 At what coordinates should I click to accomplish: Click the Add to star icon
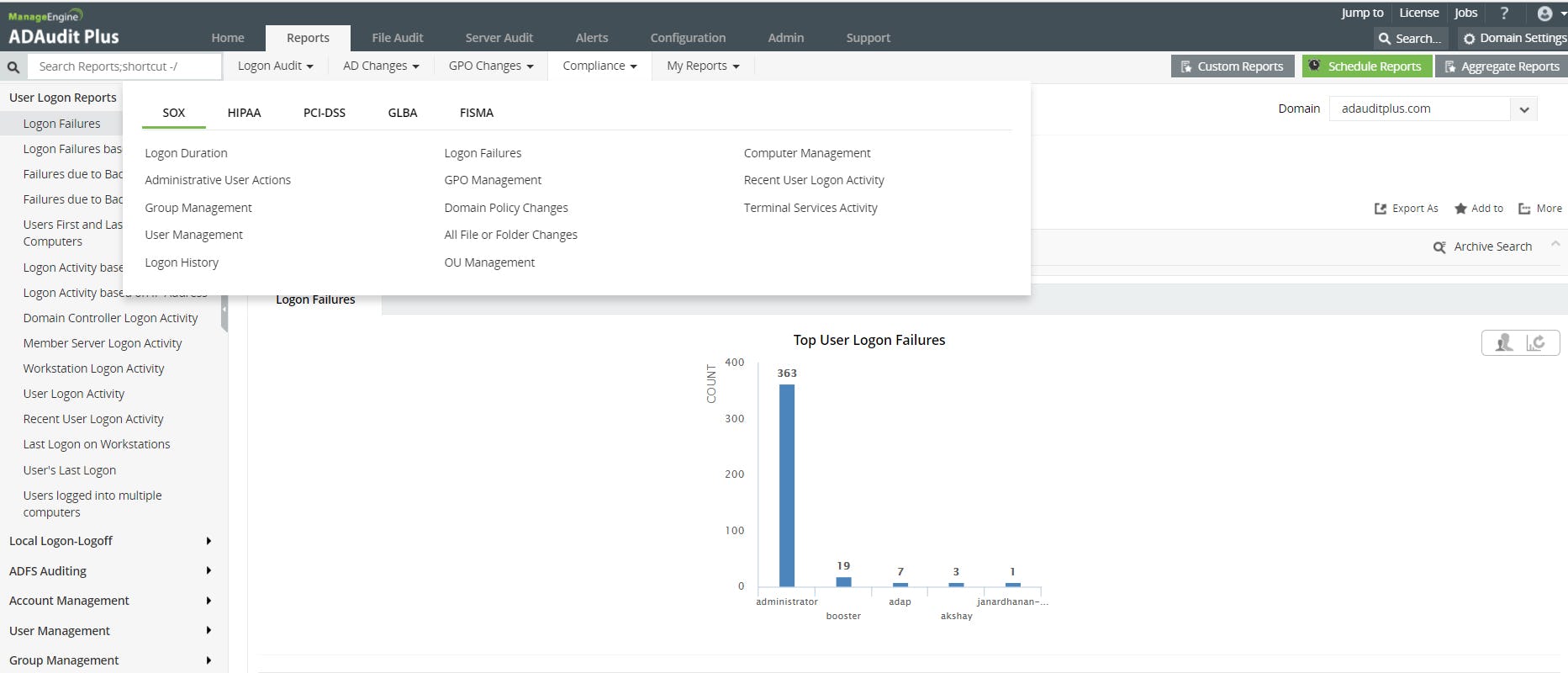pyautogui.click(x=1461, y=209)
